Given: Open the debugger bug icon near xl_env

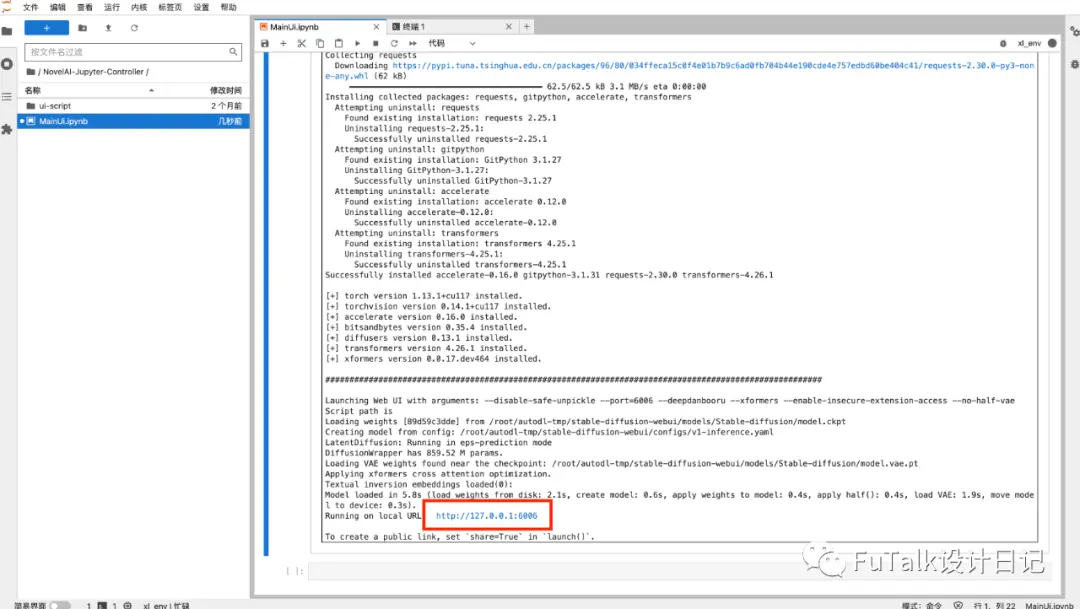Looking at the screenshot, I should 1003,43.
